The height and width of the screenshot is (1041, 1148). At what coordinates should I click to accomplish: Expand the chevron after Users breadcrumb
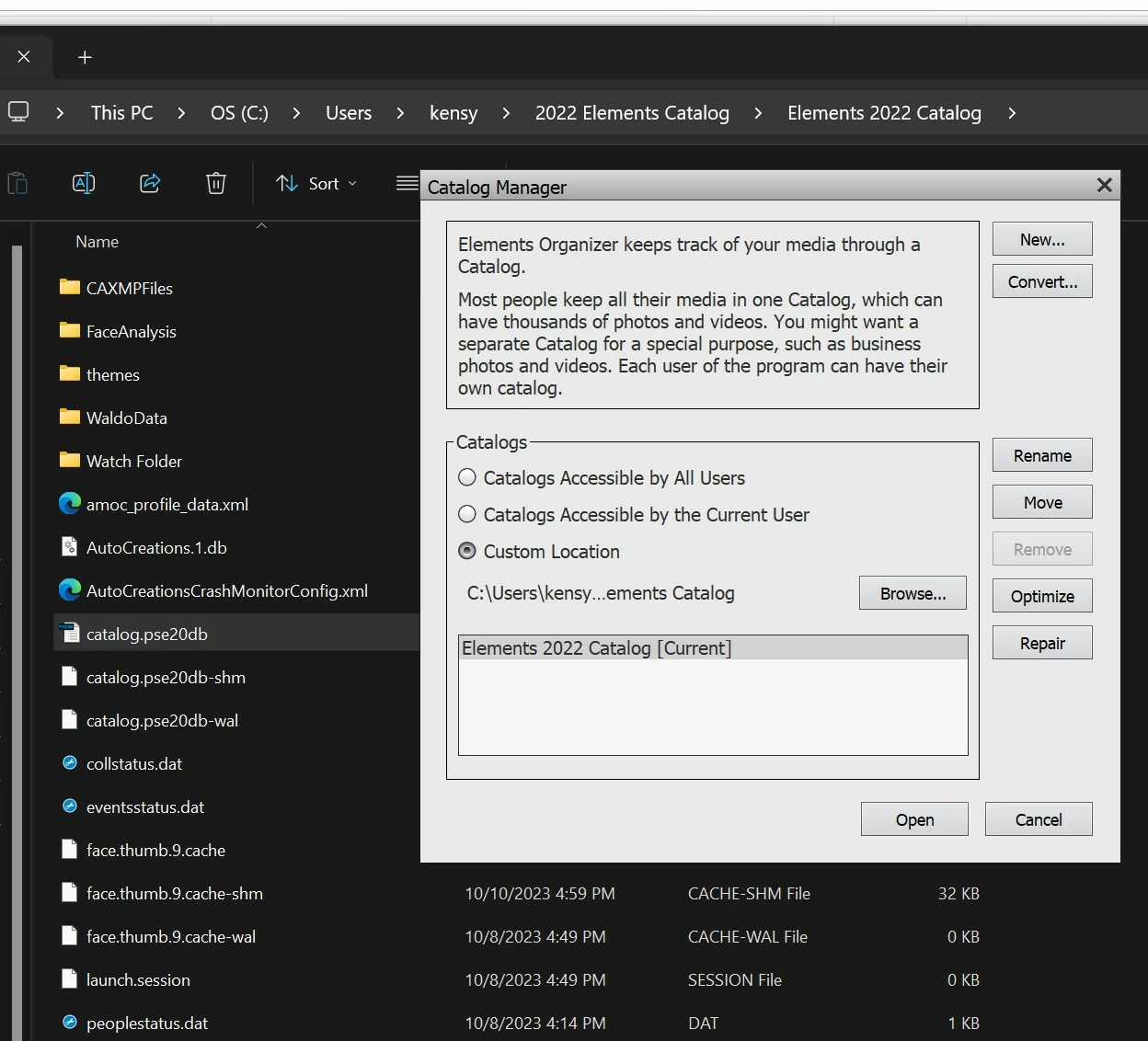(400, 113)
